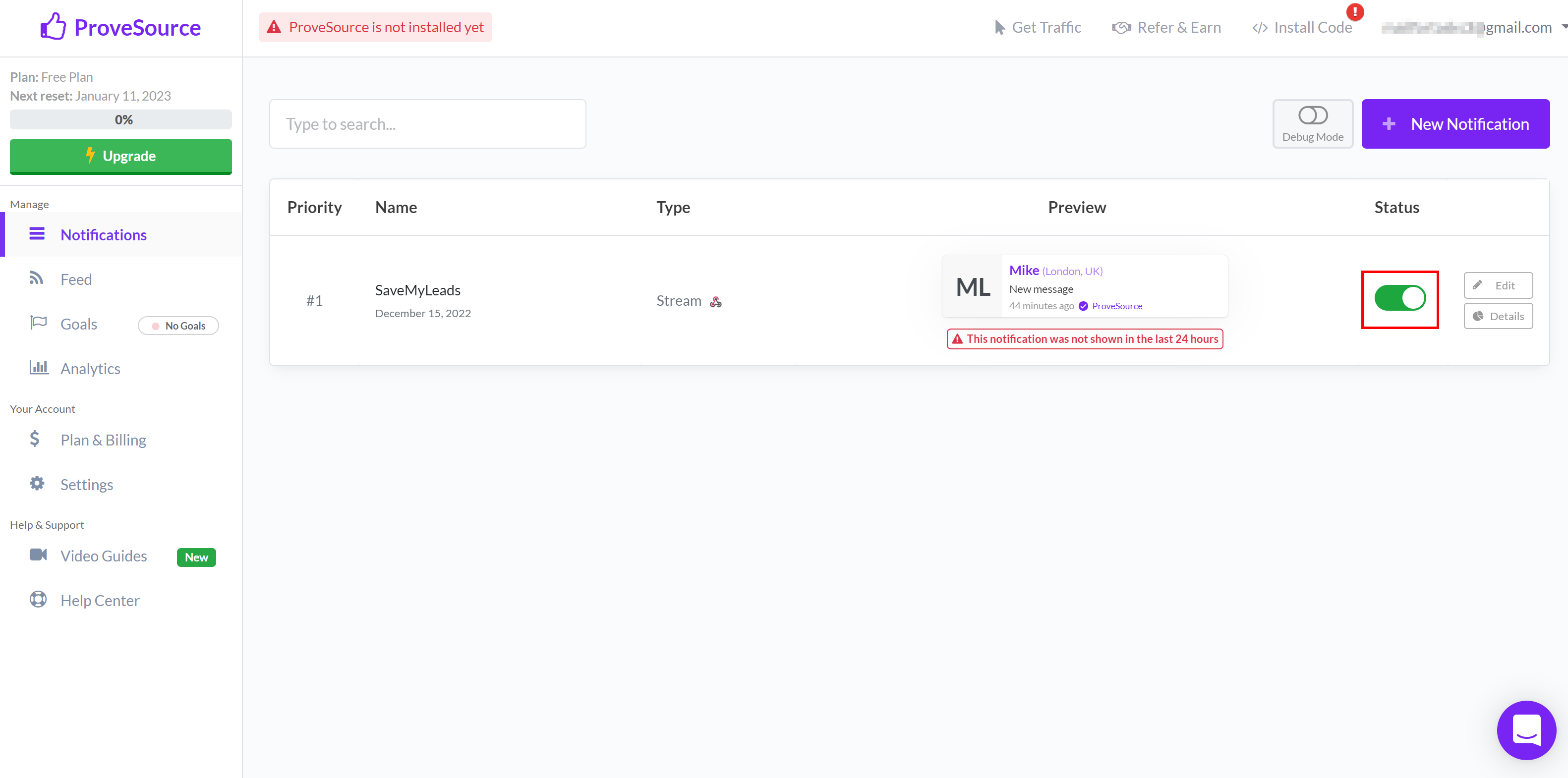This screenshot has width=1568, height=778.
Task: Click the search input field
Action: coord(428,124)
